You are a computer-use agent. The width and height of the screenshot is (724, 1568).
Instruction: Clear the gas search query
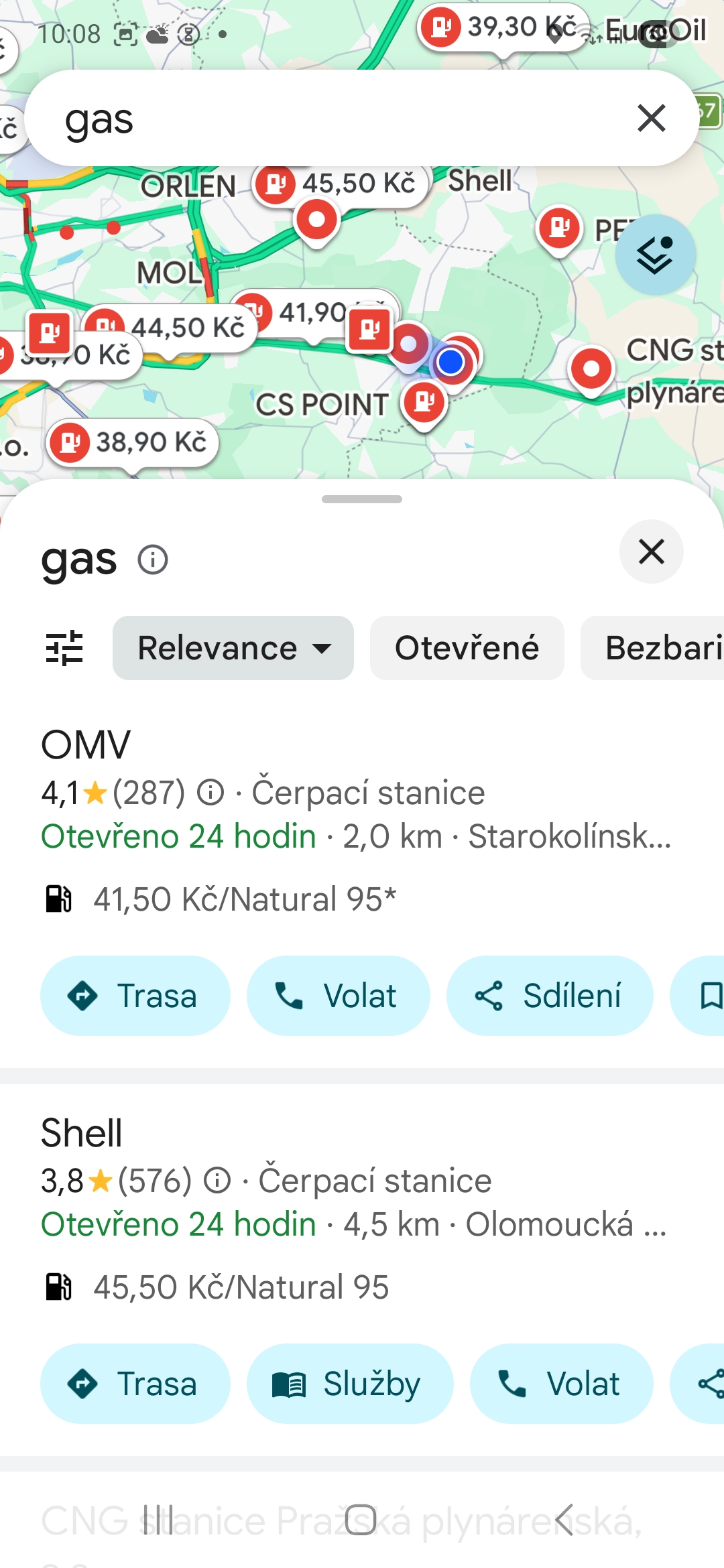tap(651, 119)
